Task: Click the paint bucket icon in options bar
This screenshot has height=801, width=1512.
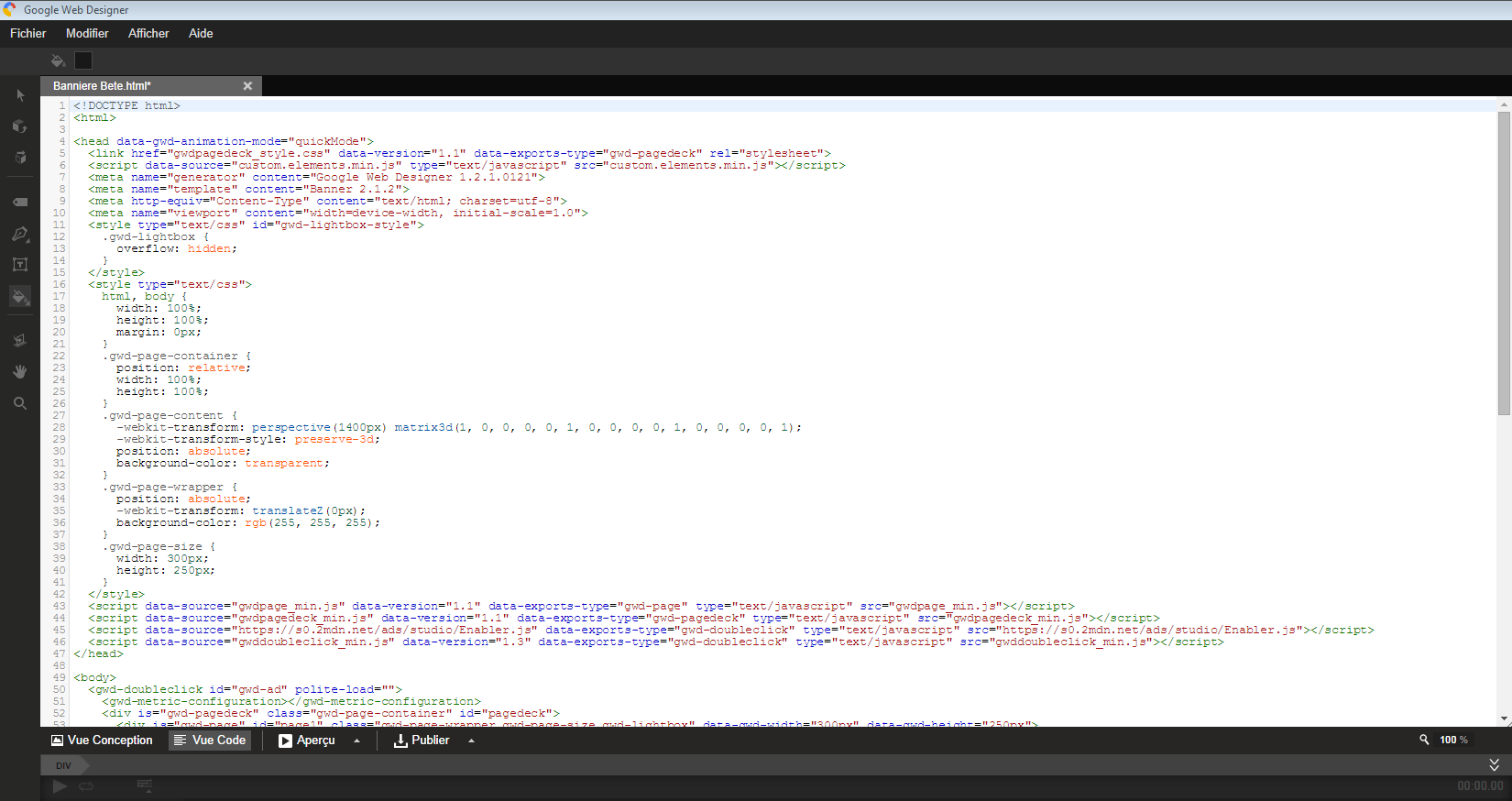Action: tap(58, 60)
